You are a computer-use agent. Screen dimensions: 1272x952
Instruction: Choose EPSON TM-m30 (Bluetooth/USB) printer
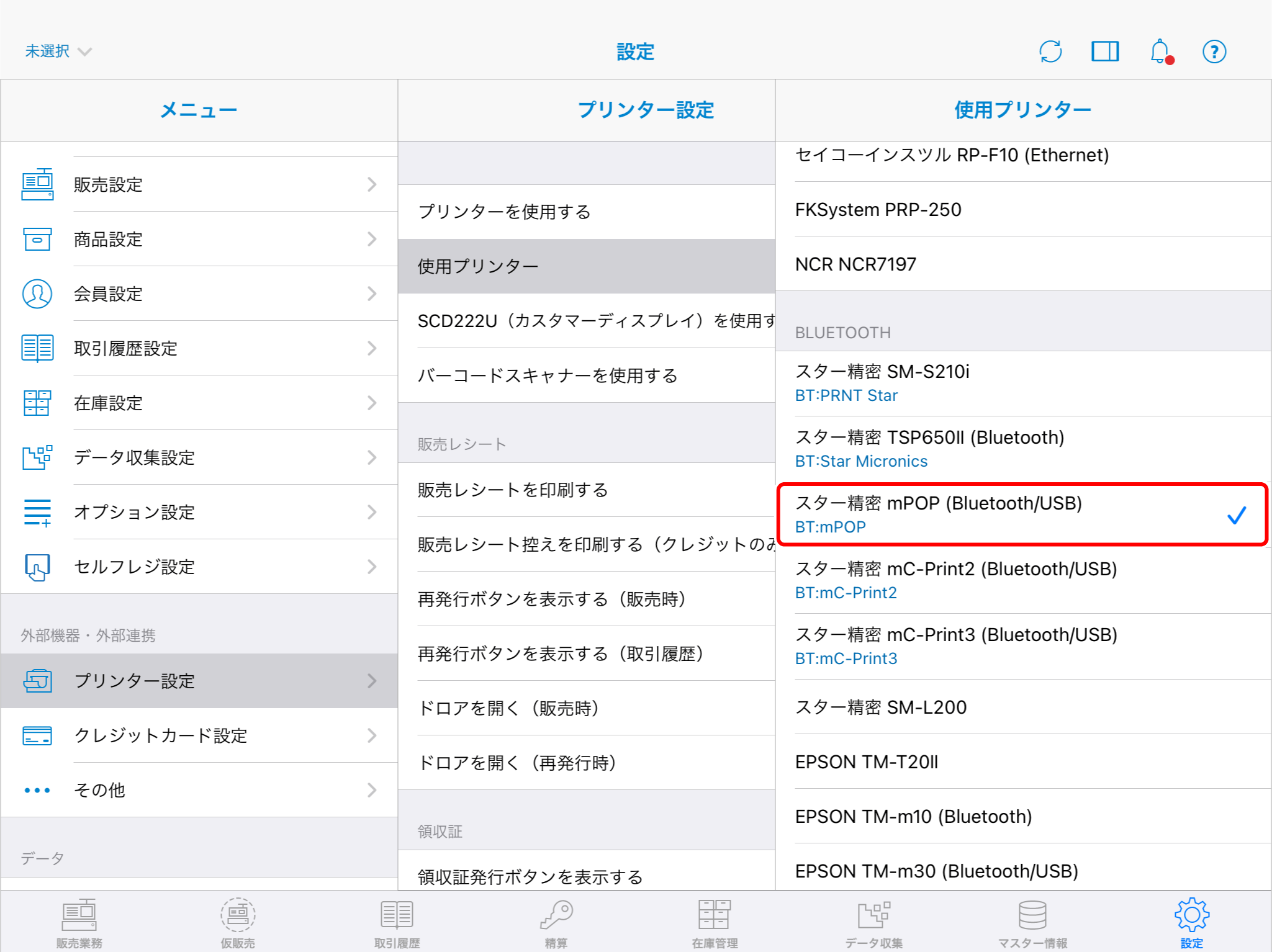(1024, 868)
